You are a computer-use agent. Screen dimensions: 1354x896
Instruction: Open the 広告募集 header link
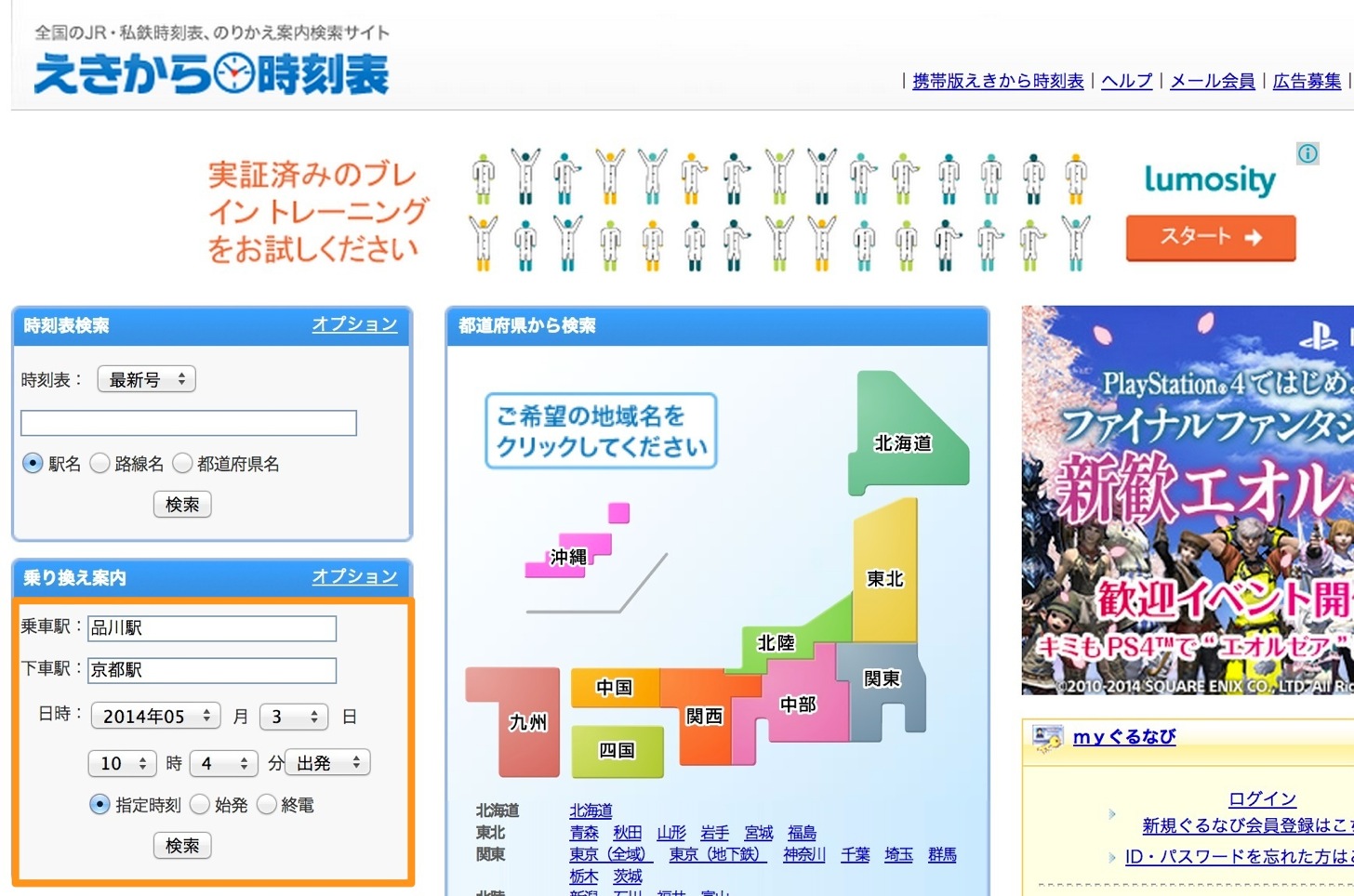(1307, 81)
